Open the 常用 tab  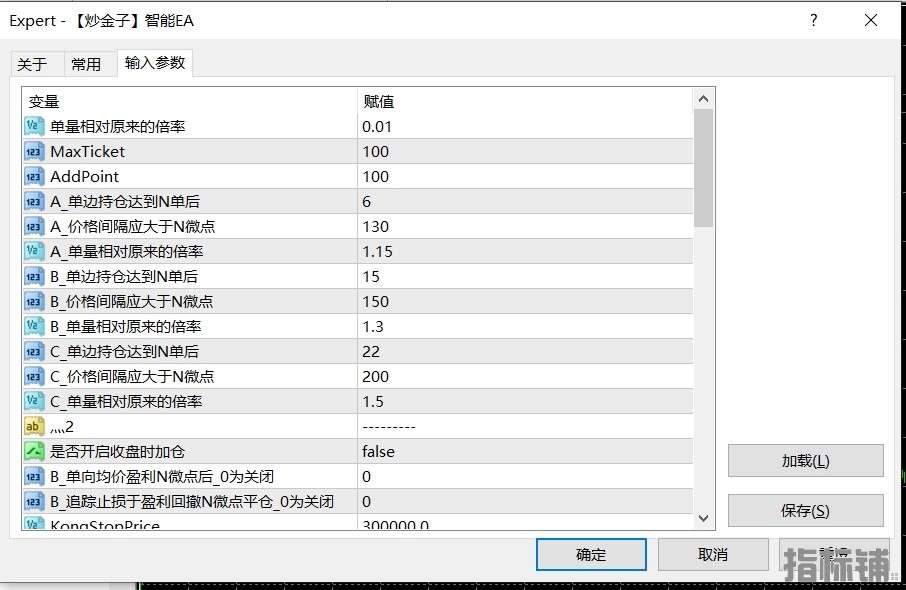tap(86, 64)
